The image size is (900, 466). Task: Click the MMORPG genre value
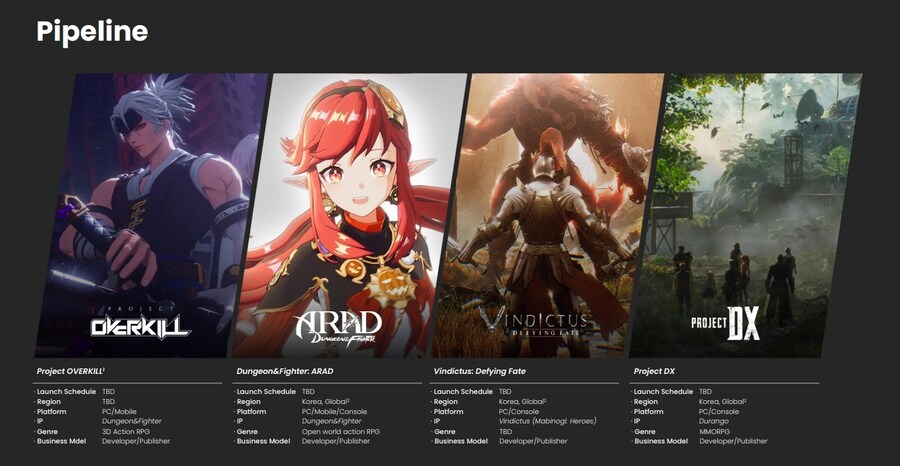point(715,431)
